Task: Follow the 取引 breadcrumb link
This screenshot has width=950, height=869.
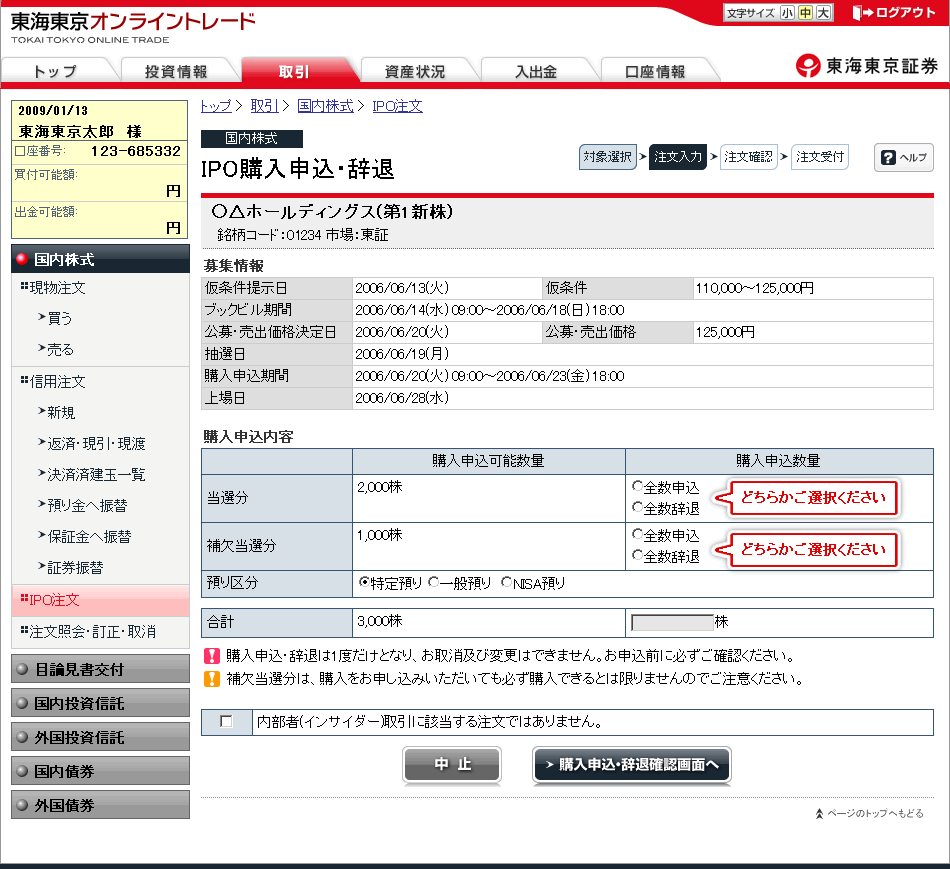Action: coord(264,106)
